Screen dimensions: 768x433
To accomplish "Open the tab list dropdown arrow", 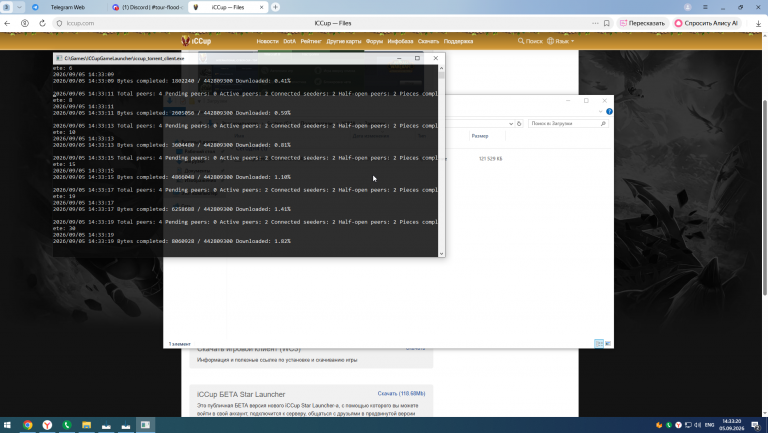I will tap(19, 7).
